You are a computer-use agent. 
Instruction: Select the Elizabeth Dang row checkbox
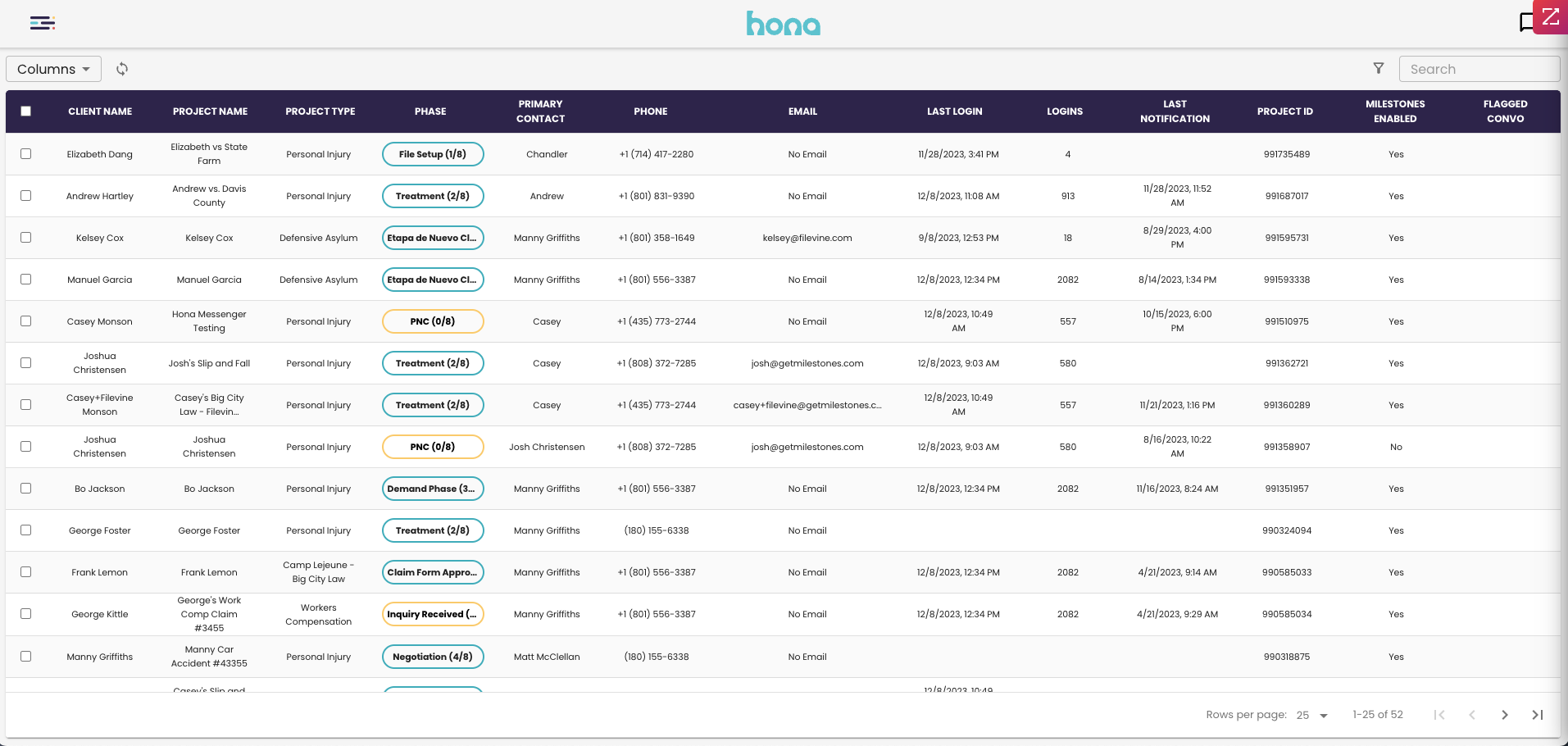click(x=26, y=154)
